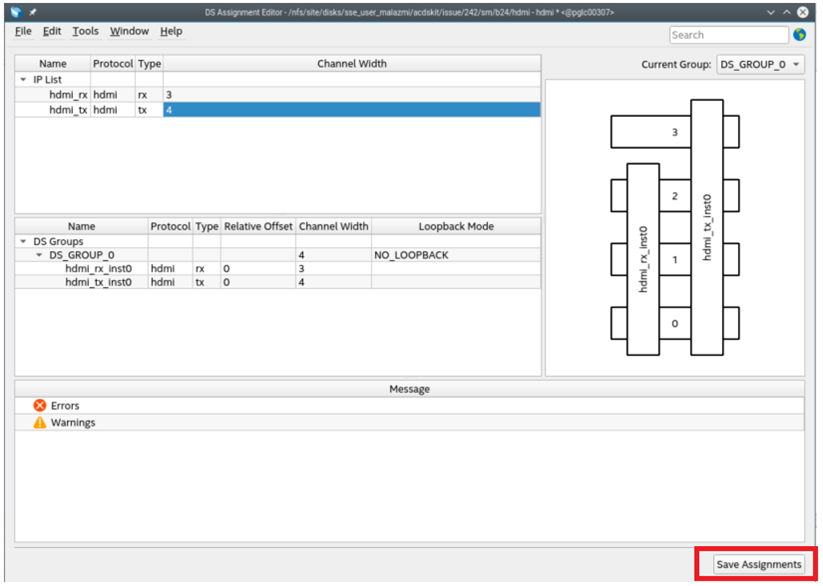Open the Help menu
Screen dimensions: 823x586
[x=171, y=32]
